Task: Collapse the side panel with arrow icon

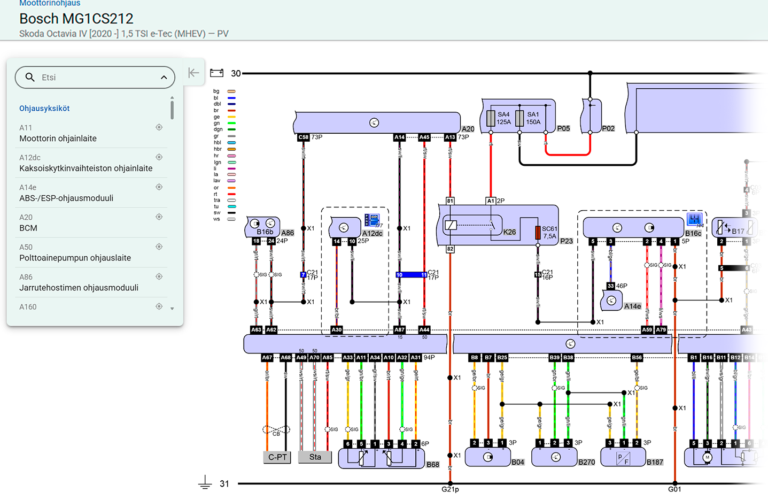Action: tap(194, 72)
